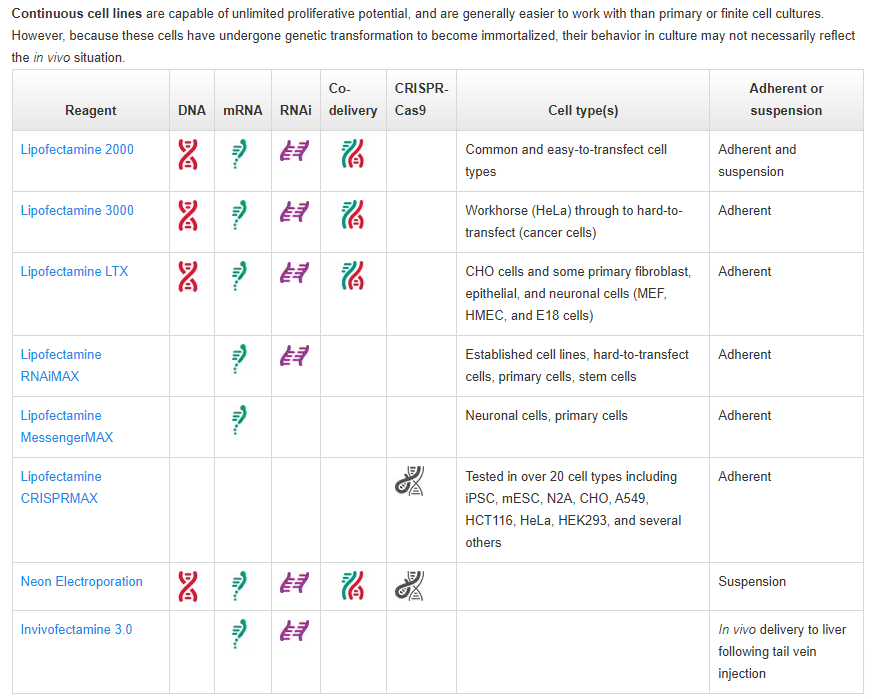872x699 pixels.
Task: Click the Co-delivery icon for Neon Electroporation
Action: pos(353,586)
